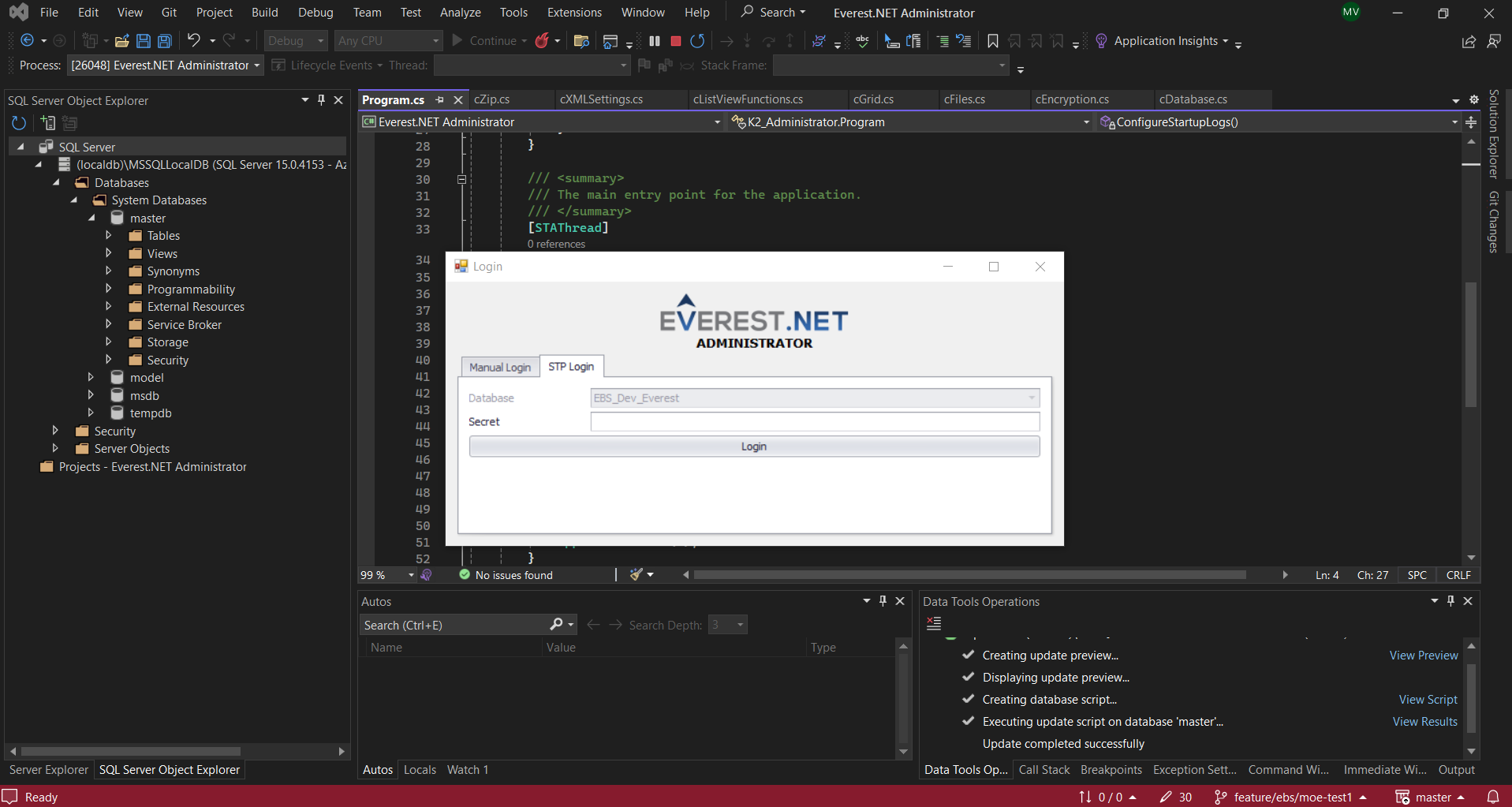The width and height of the screenshot is (1512, 807).
Task: Click the Autos search magnifier icon
Action: [x=557, y=625]
